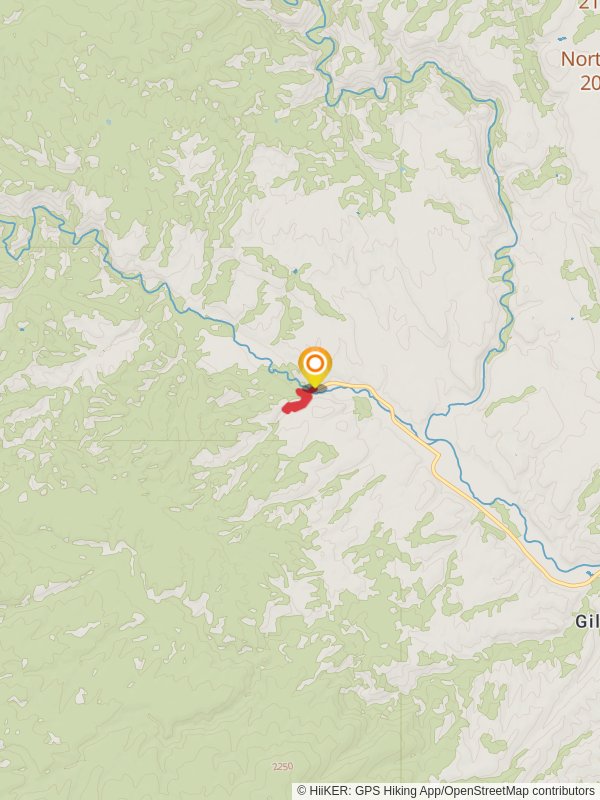The width and height of the screenshot is (600, 800).
Task: Click the blue pond at yellow road's end
Action: 590,574
